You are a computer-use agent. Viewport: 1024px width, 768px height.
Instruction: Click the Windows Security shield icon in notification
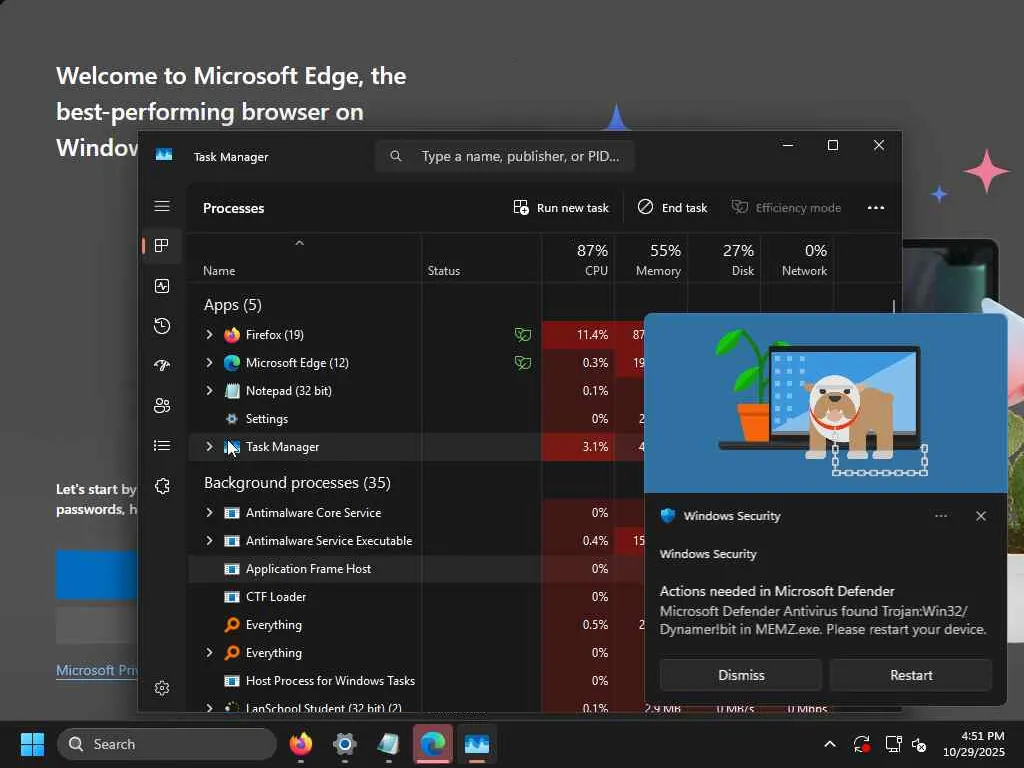tap(667, 516)
